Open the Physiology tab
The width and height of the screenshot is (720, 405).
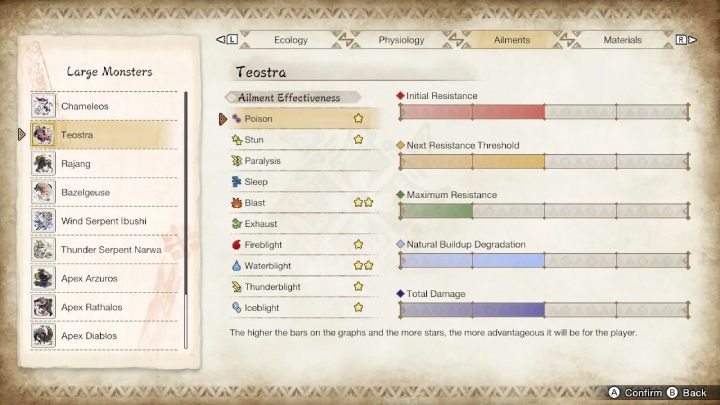401,40
